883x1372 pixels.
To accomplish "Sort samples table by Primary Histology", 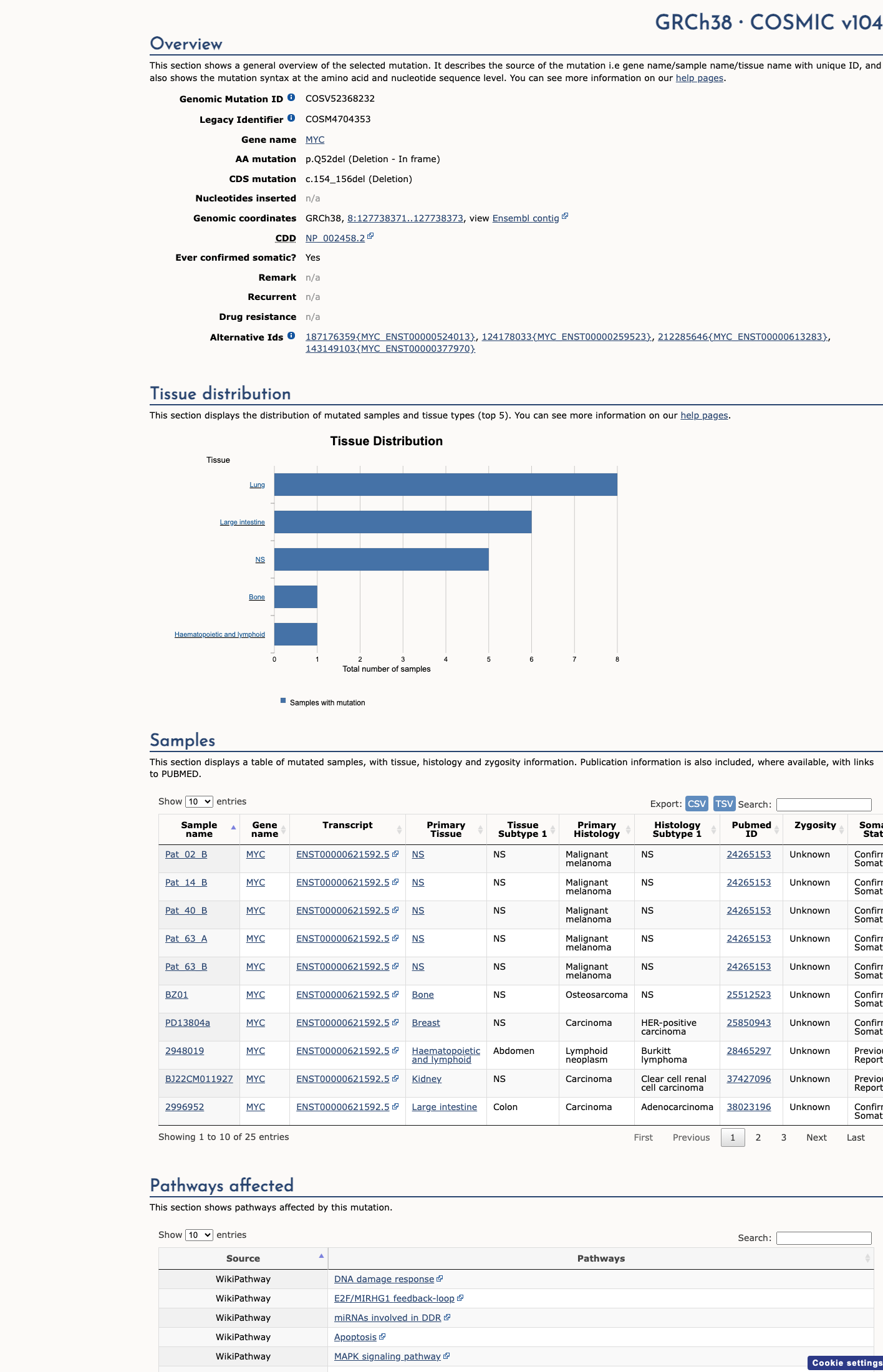I will [x=596, y=829].
